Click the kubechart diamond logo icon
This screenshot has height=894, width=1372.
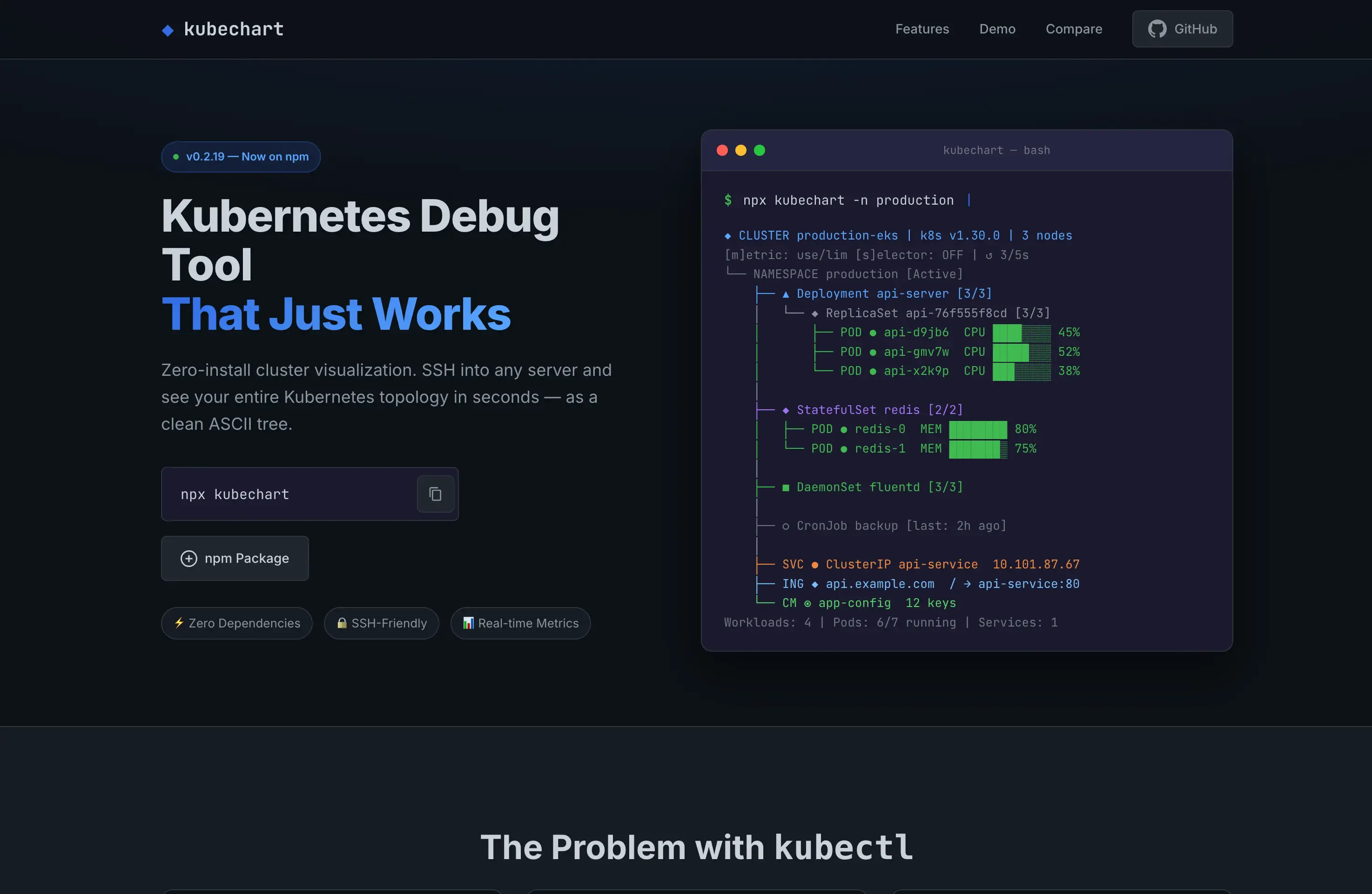point(168,30)
